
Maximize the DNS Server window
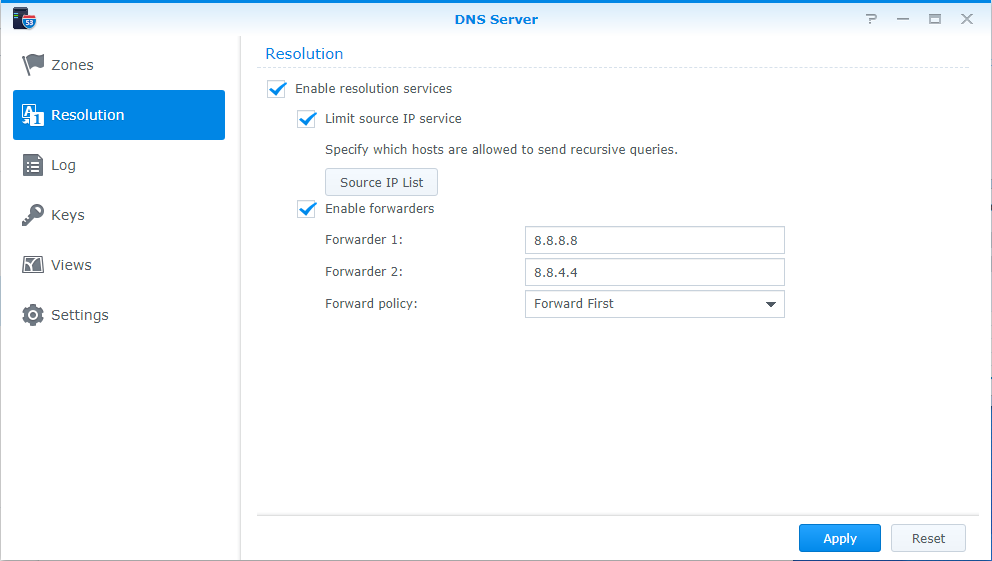pyautogui.click(x=935, y=19)
